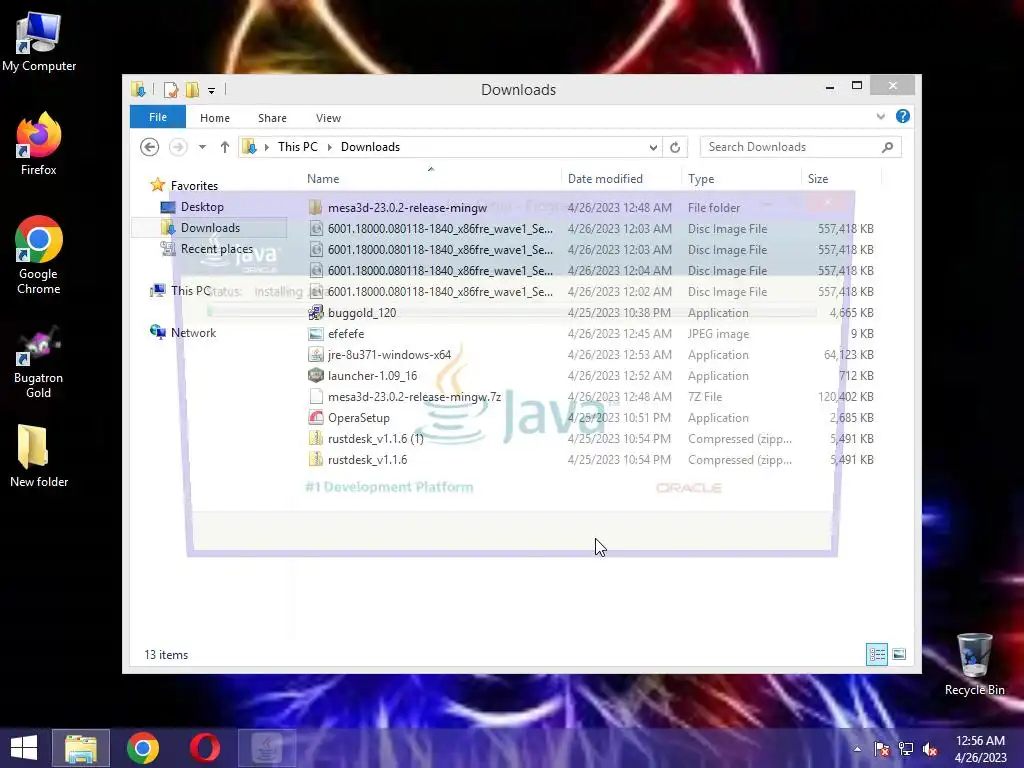Click New folder quick access icon
The height and width of the screenshot is (768, 1024).
point(192,89)
